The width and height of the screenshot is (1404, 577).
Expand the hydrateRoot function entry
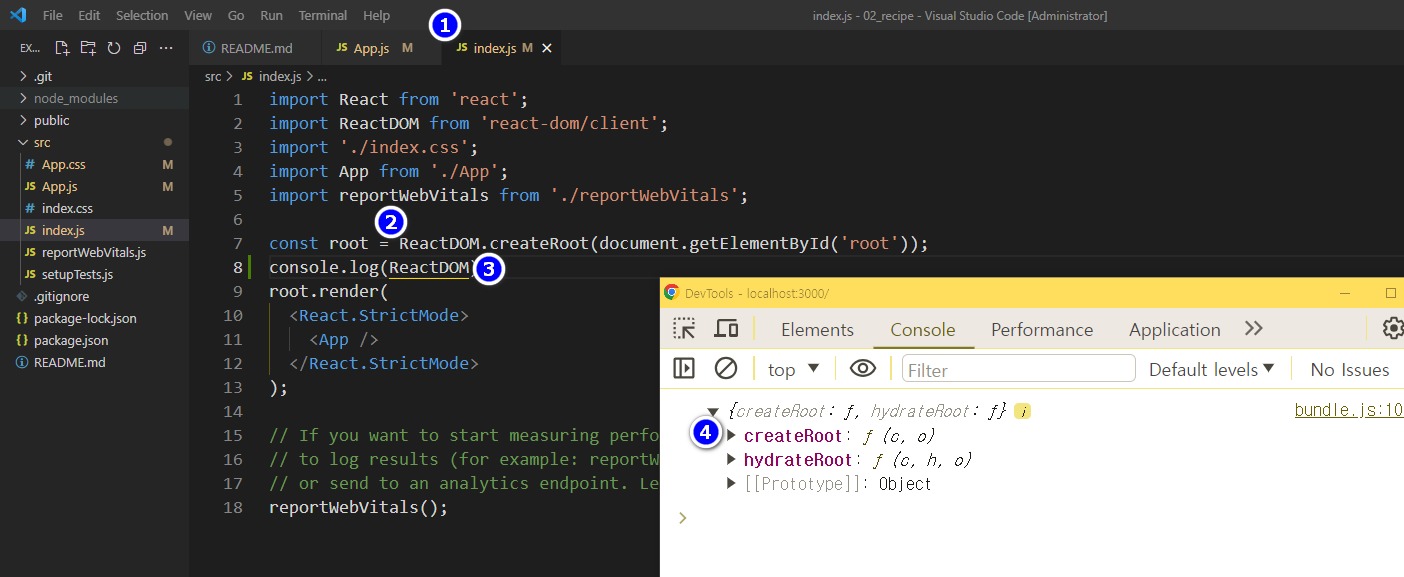click(732, 459)
